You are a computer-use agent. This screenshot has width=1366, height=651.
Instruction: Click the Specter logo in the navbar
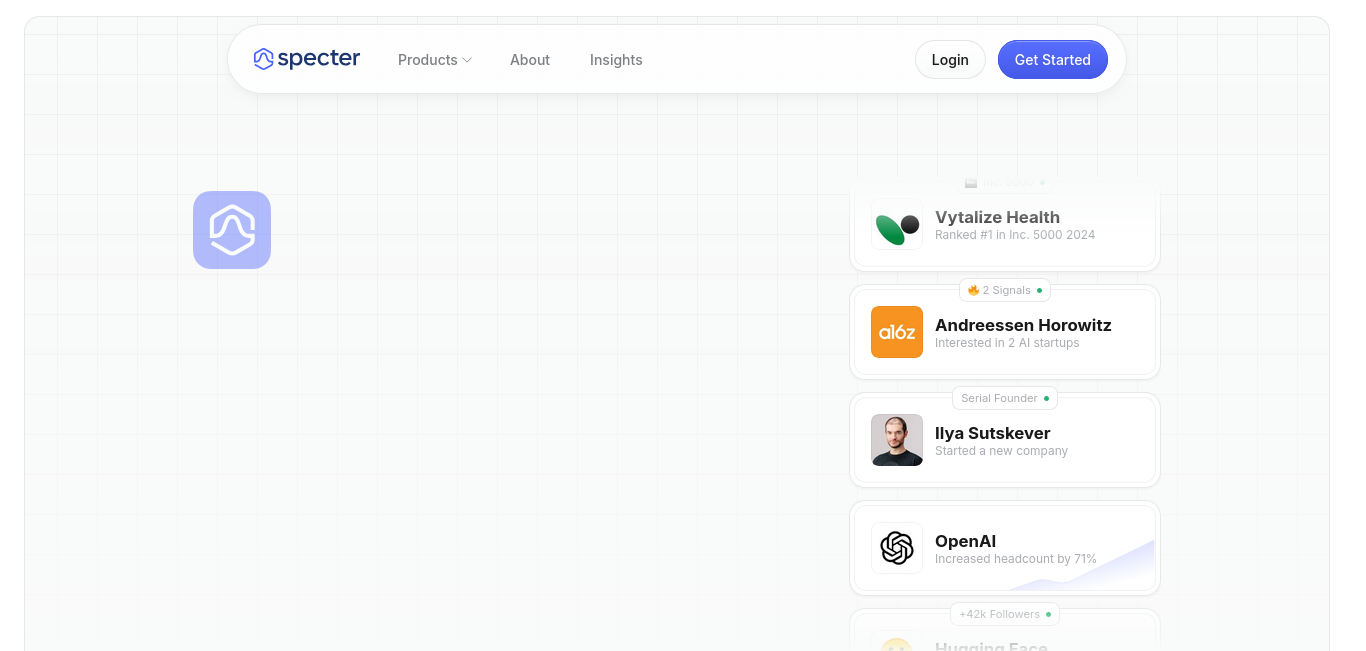coord(307,59)
